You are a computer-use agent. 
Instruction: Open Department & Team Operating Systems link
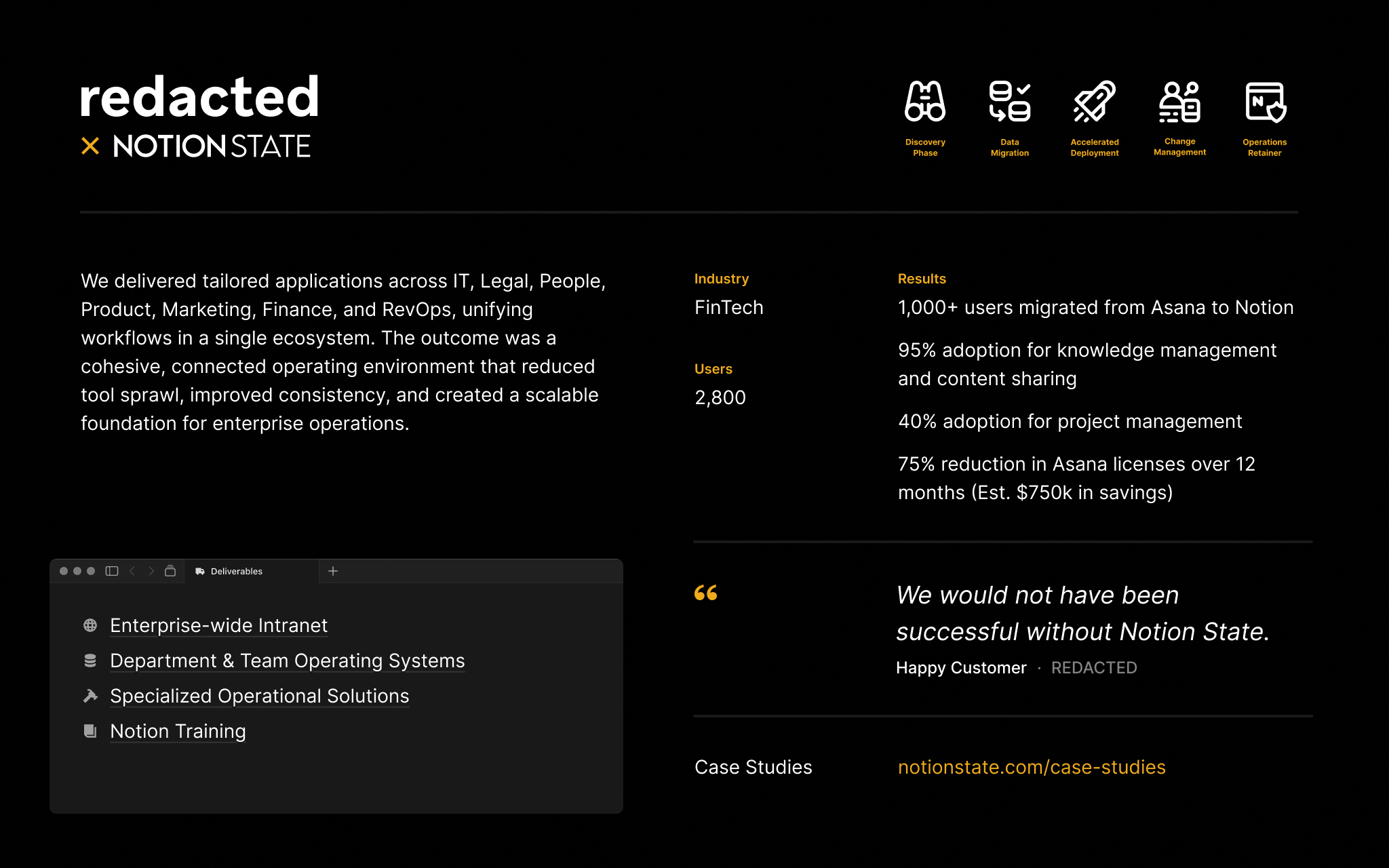tap(287, 660)
